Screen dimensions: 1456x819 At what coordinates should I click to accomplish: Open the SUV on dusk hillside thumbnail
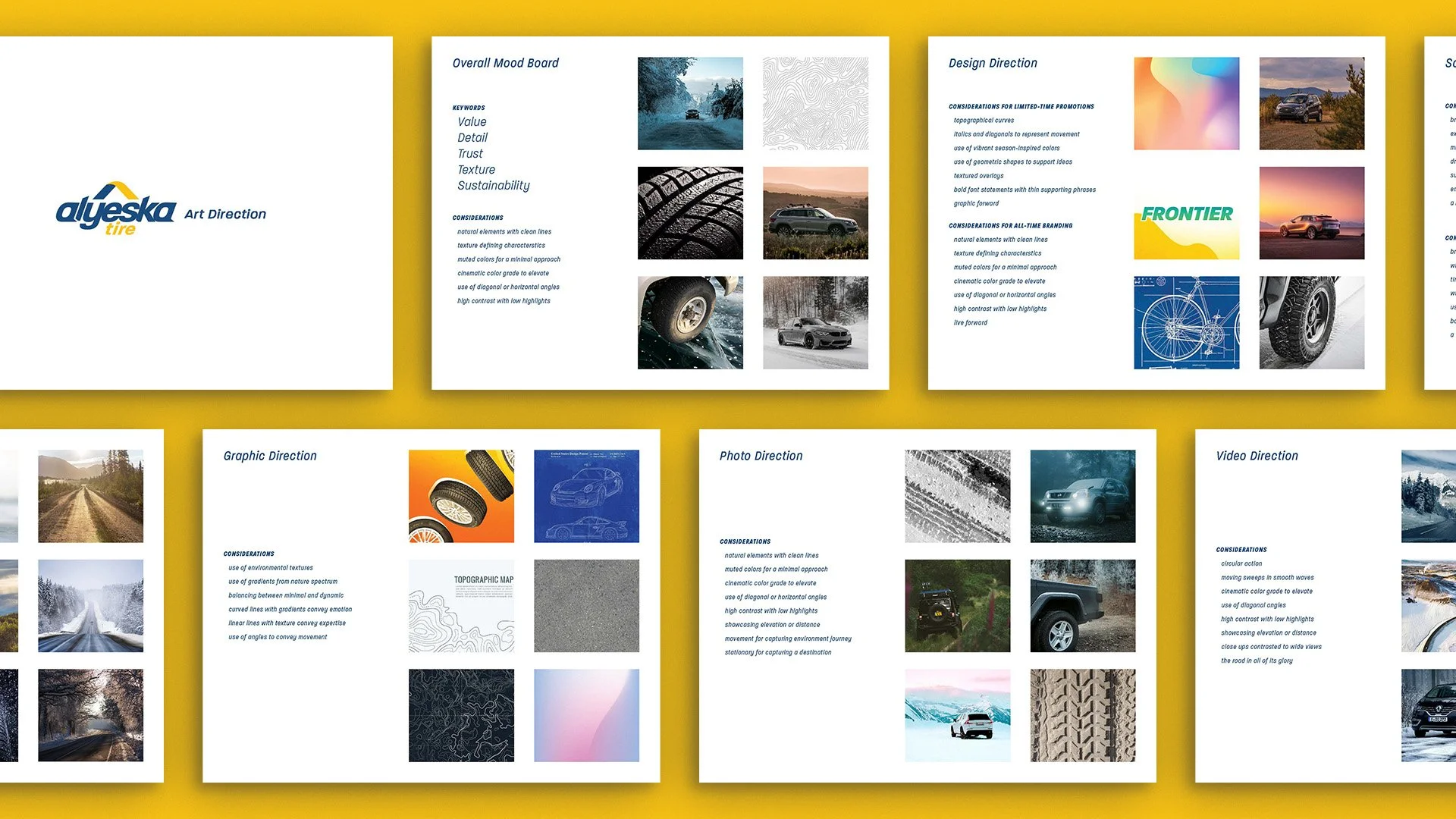(x=815, y=213)
